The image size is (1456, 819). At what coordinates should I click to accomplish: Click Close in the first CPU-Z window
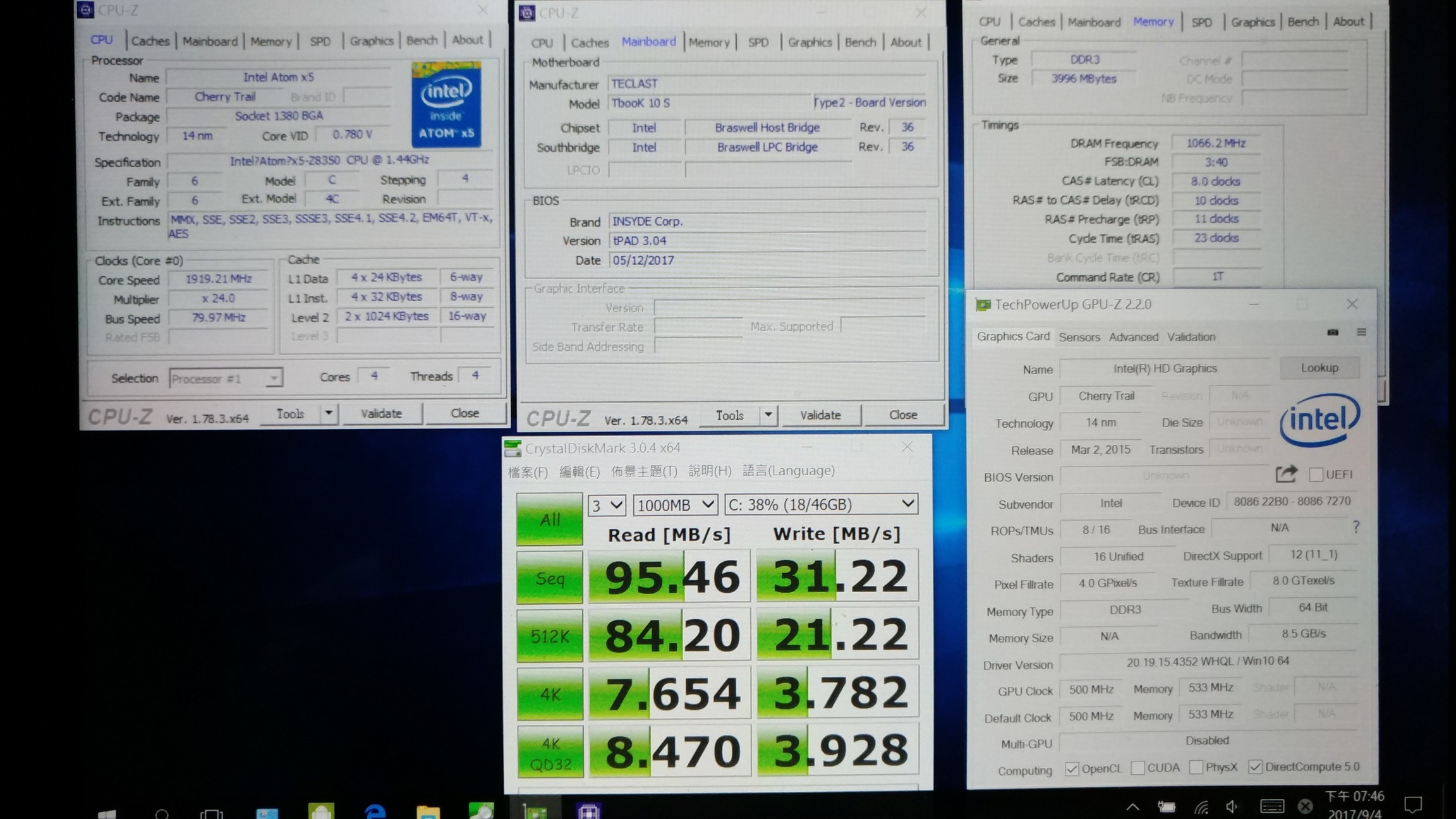point(465,413)
